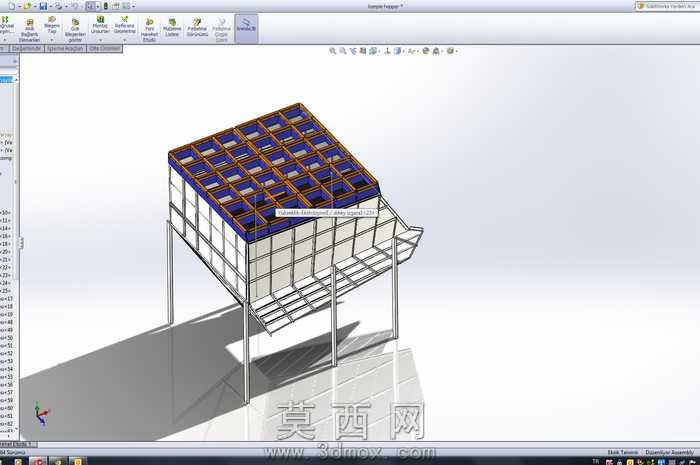The height and width of the screenshot is (465, 700).
Task: Click the SolidWorks search help box
Action: pyautogui.click(x=667, y=6)
